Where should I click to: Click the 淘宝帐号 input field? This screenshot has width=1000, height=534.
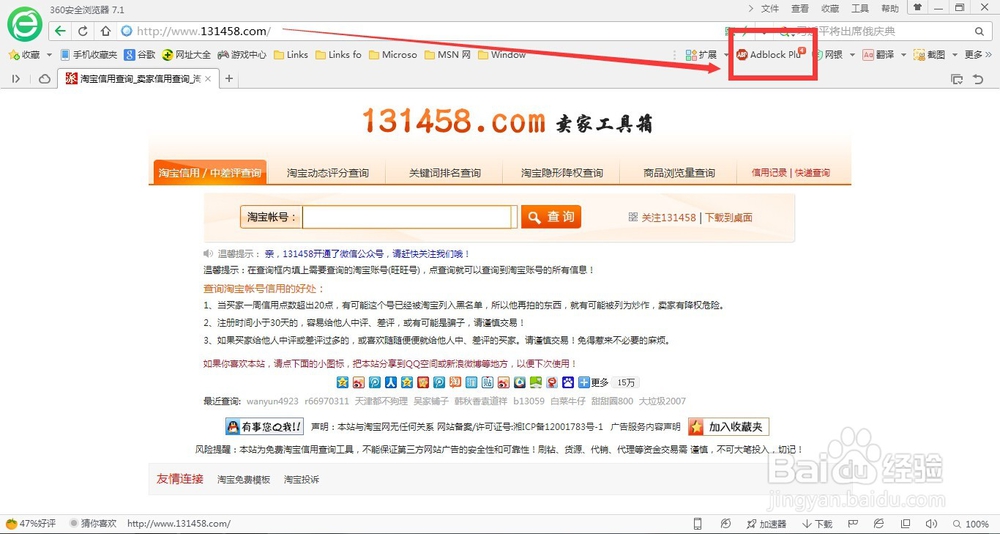409,217
